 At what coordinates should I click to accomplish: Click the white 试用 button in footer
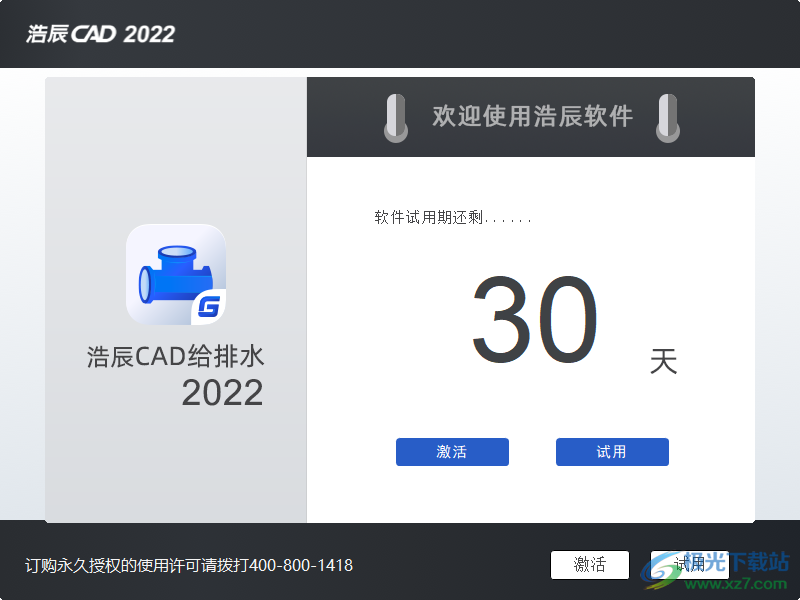[x=690, y=564]
